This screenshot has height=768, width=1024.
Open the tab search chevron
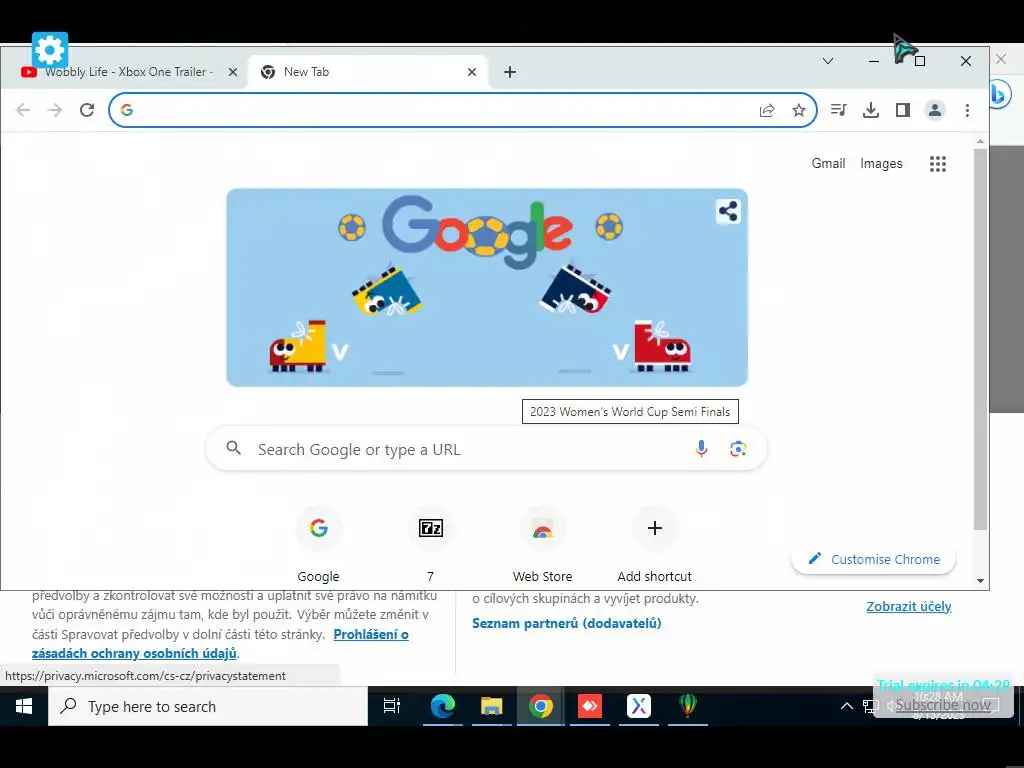click(828, 61)
